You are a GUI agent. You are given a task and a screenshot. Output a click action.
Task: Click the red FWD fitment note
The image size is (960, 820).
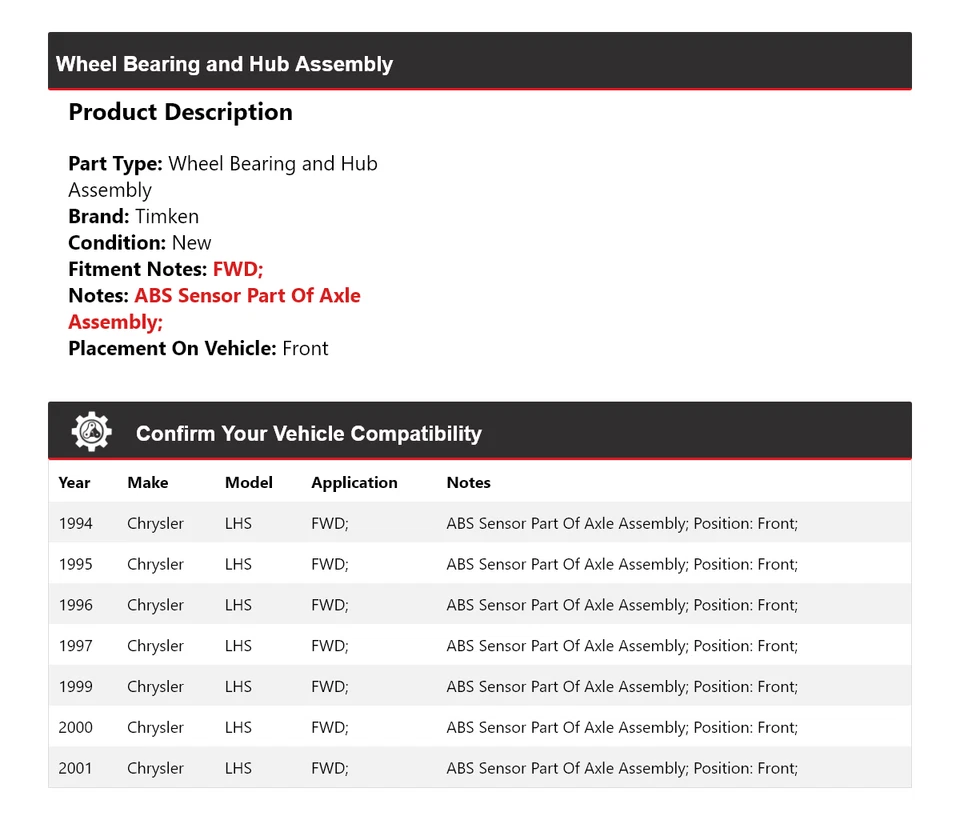238,269
